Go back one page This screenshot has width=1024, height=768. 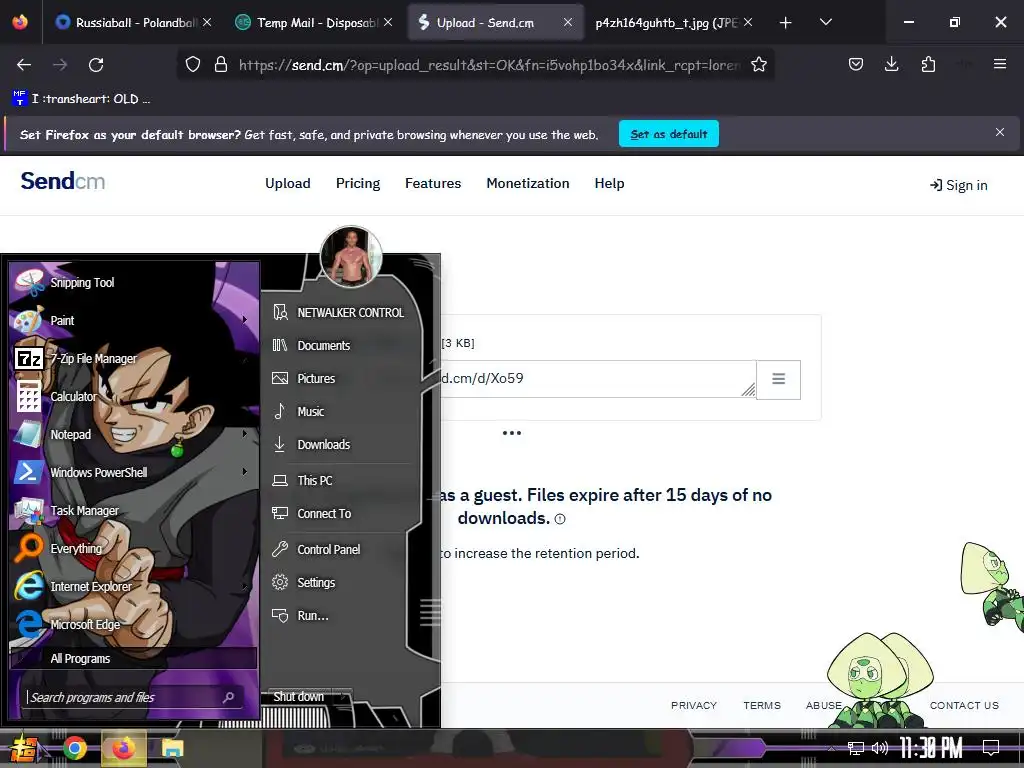(x=24, y=65)
